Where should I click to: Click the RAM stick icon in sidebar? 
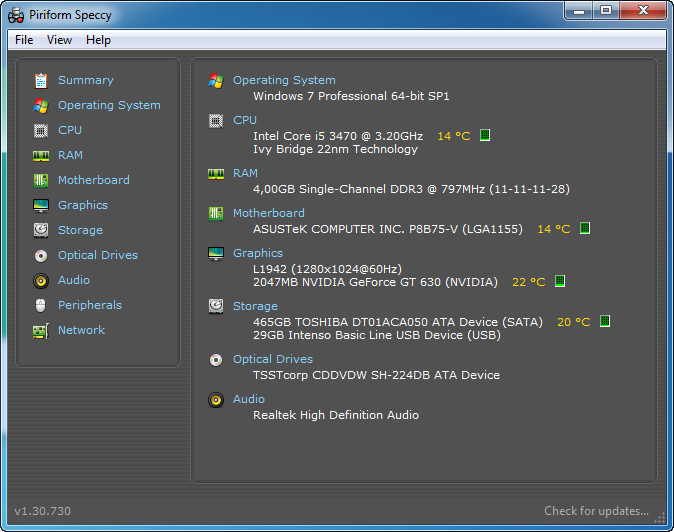[x=41, y=156]
